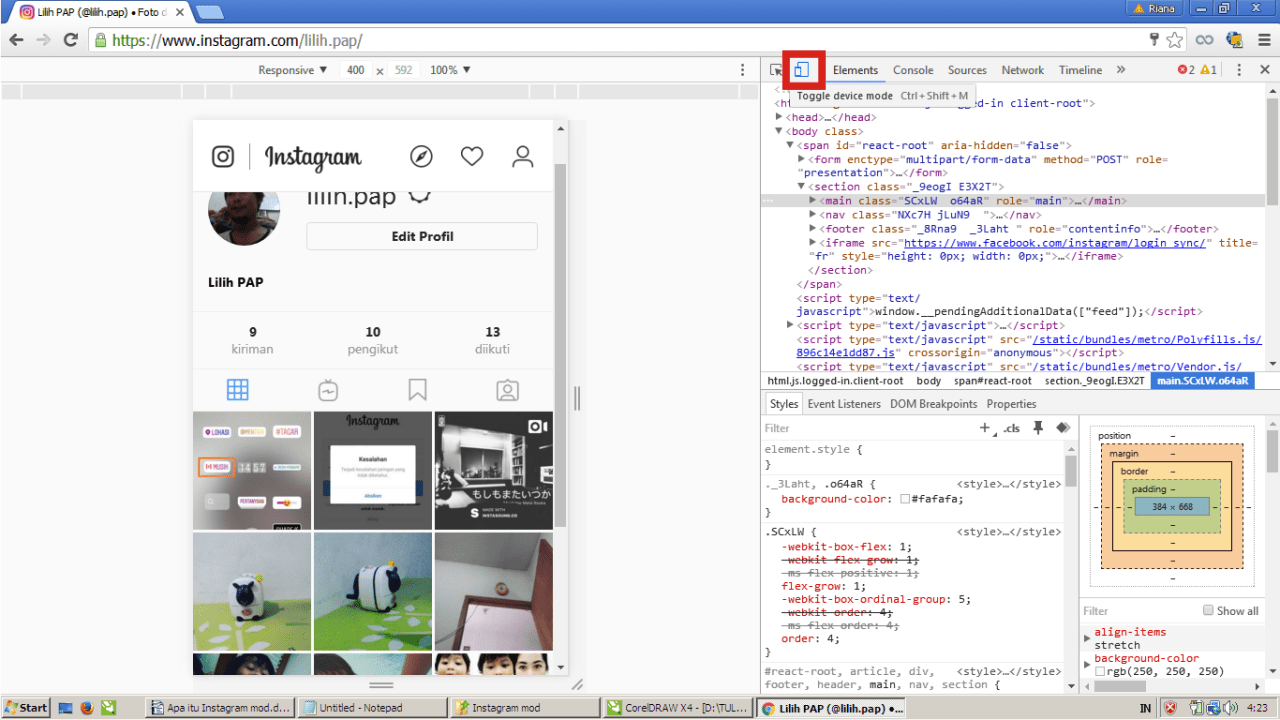Click the #fafafa color swatch
The image size is (1280, 720).
coord(905,499)
